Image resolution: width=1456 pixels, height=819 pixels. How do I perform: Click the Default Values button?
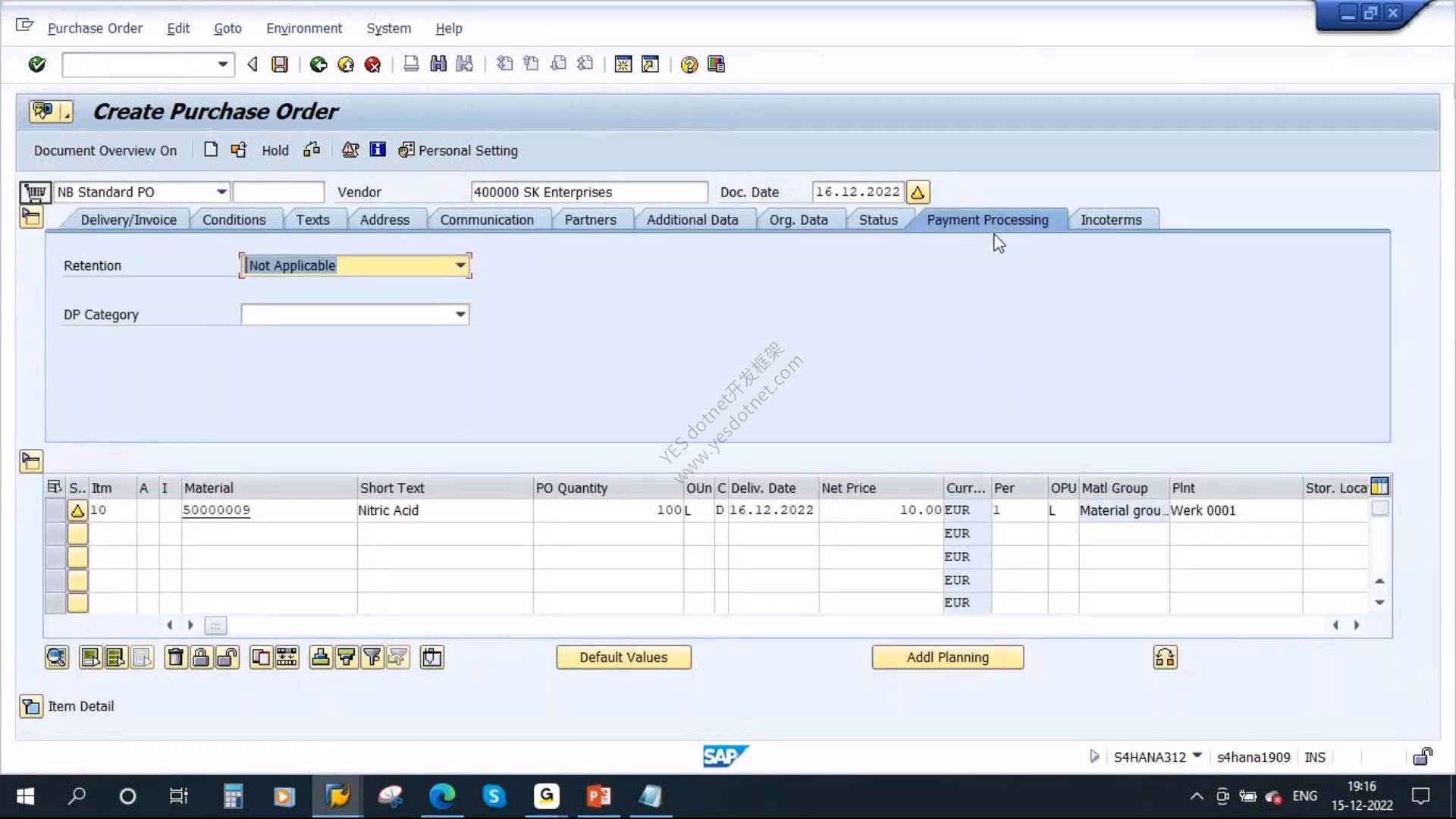click(x=623, y=657)
